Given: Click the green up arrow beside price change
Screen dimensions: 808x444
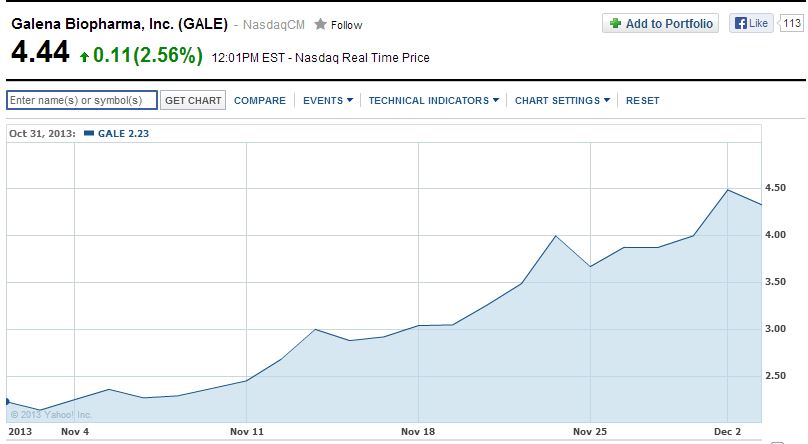Looking at the screenshot, I should [x=84, y=58].
